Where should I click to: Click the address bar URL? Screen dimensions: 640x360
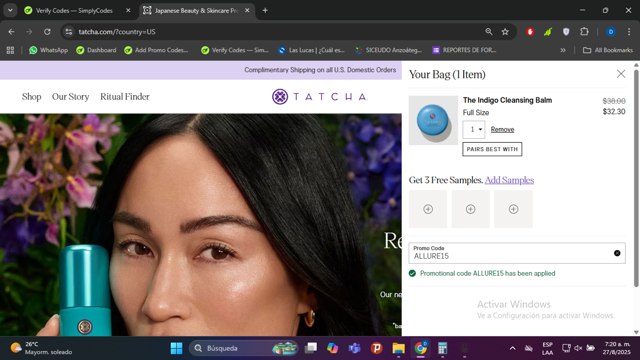pos(117,31)
